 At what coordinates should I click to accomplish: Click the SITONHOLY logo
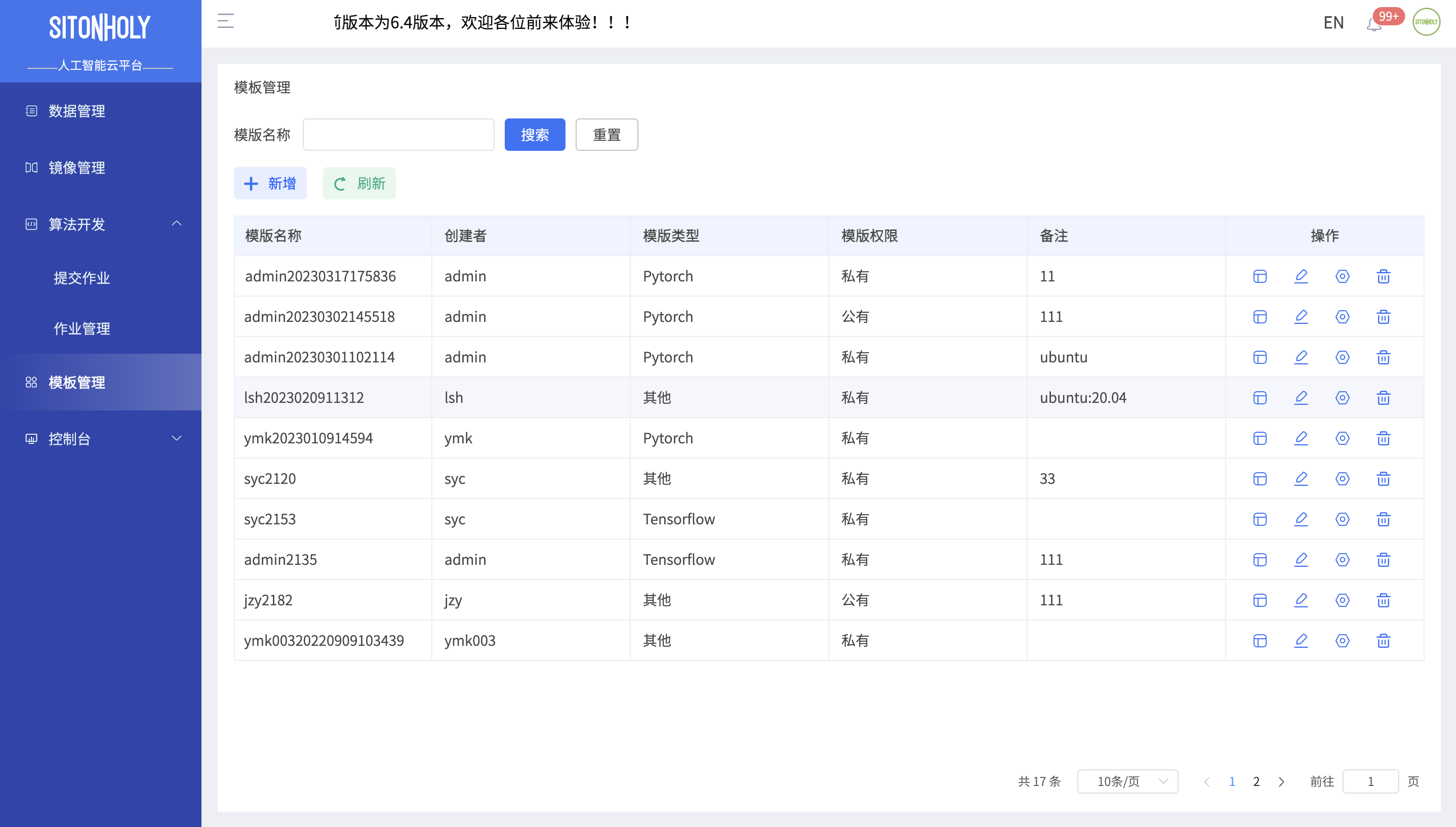tap(100, 27)
